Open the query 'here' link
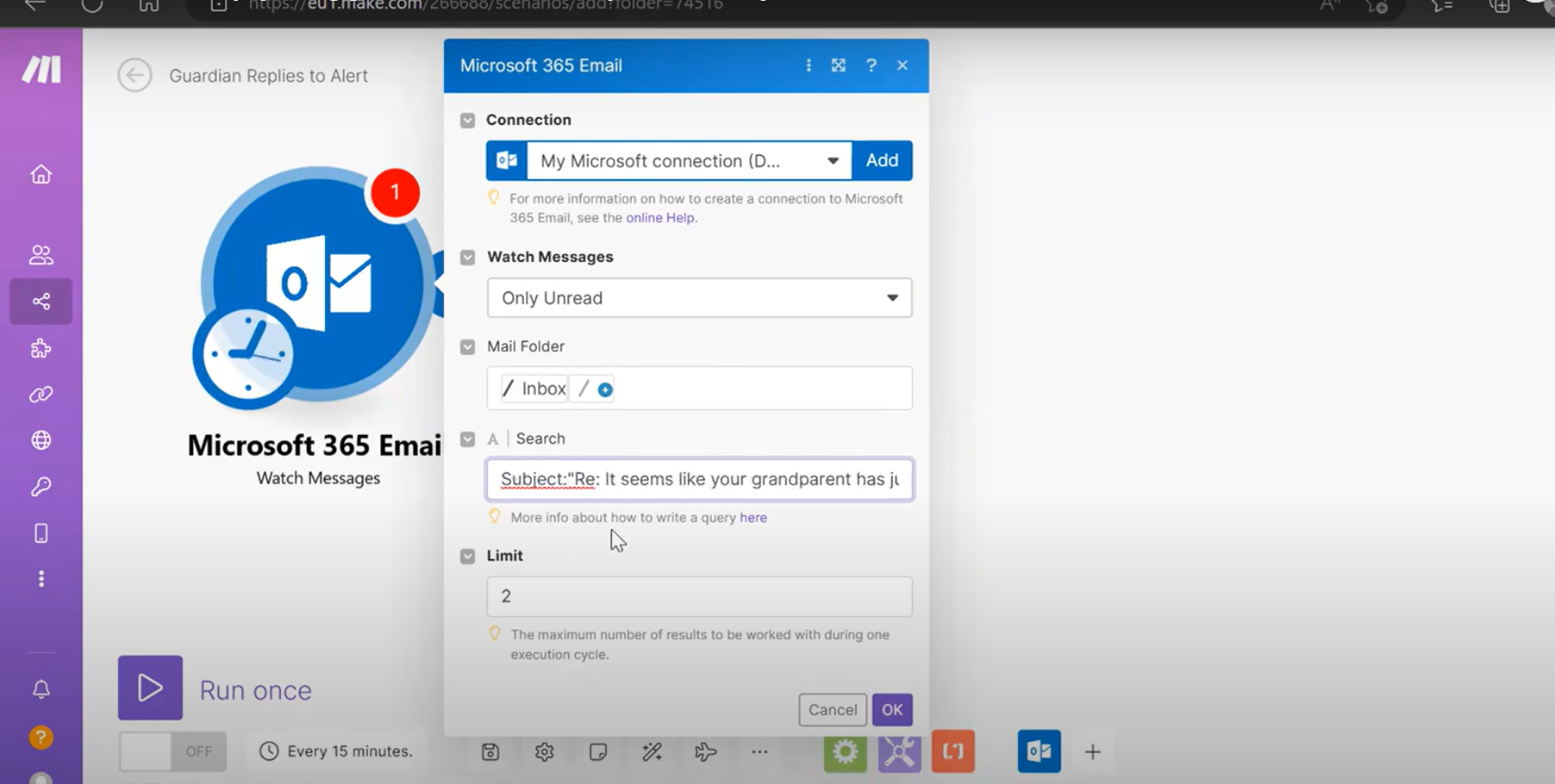Image resolution: width=1555 pixels, height=784 pixels. pos(753,518)
